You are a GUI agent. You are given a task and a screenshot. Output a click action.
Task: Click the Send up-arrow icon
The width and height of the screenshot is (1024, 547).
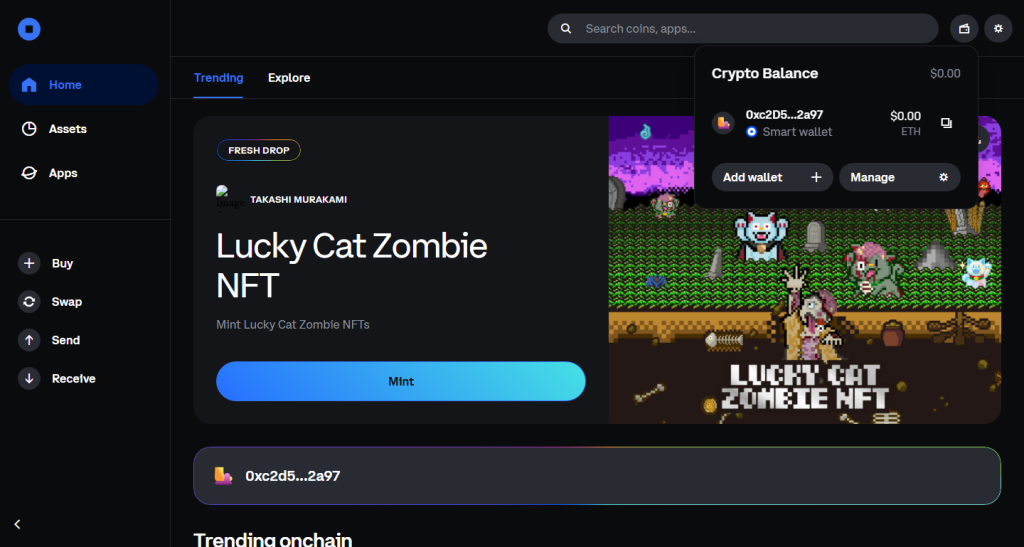point(29,340)
